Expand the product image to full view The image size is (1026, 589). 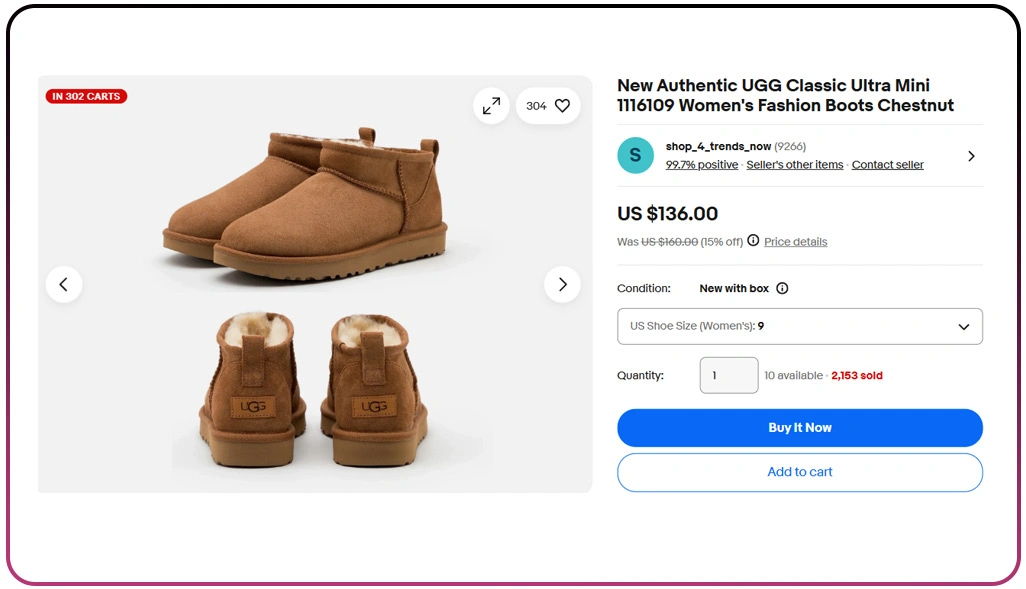click(x=491, y=106)
